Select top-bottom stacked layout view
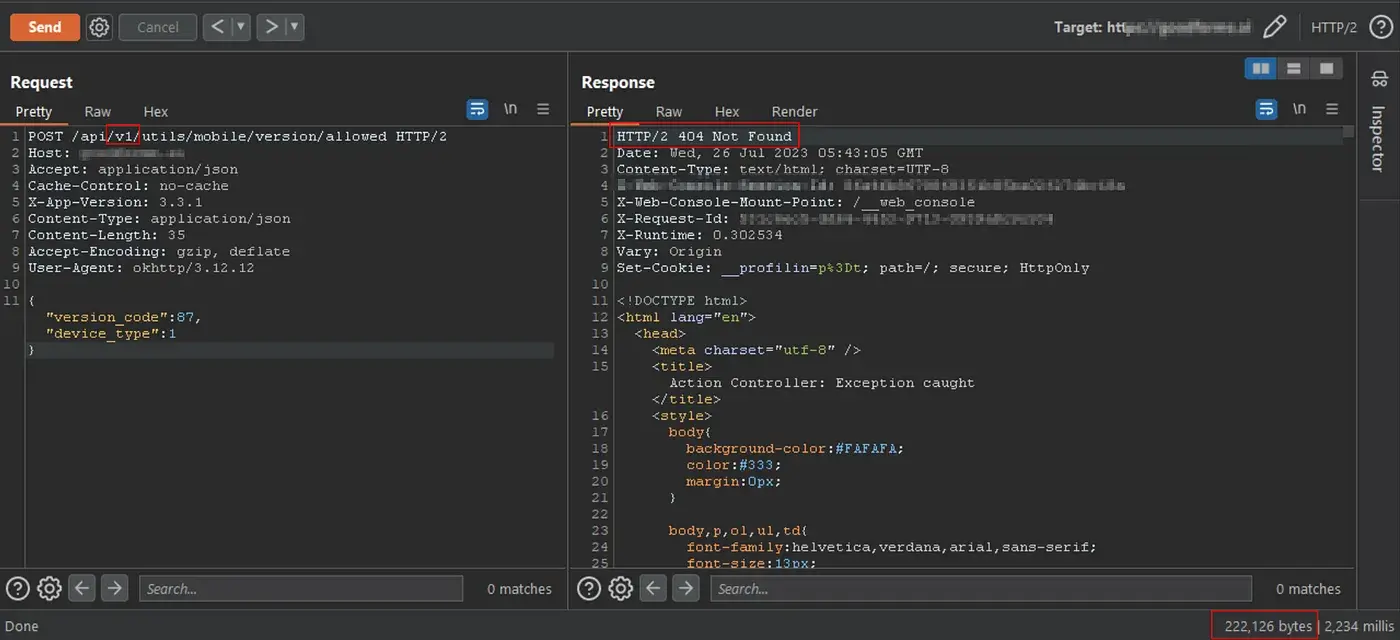Screen dimensions: 1400x640 point(1294,68)
